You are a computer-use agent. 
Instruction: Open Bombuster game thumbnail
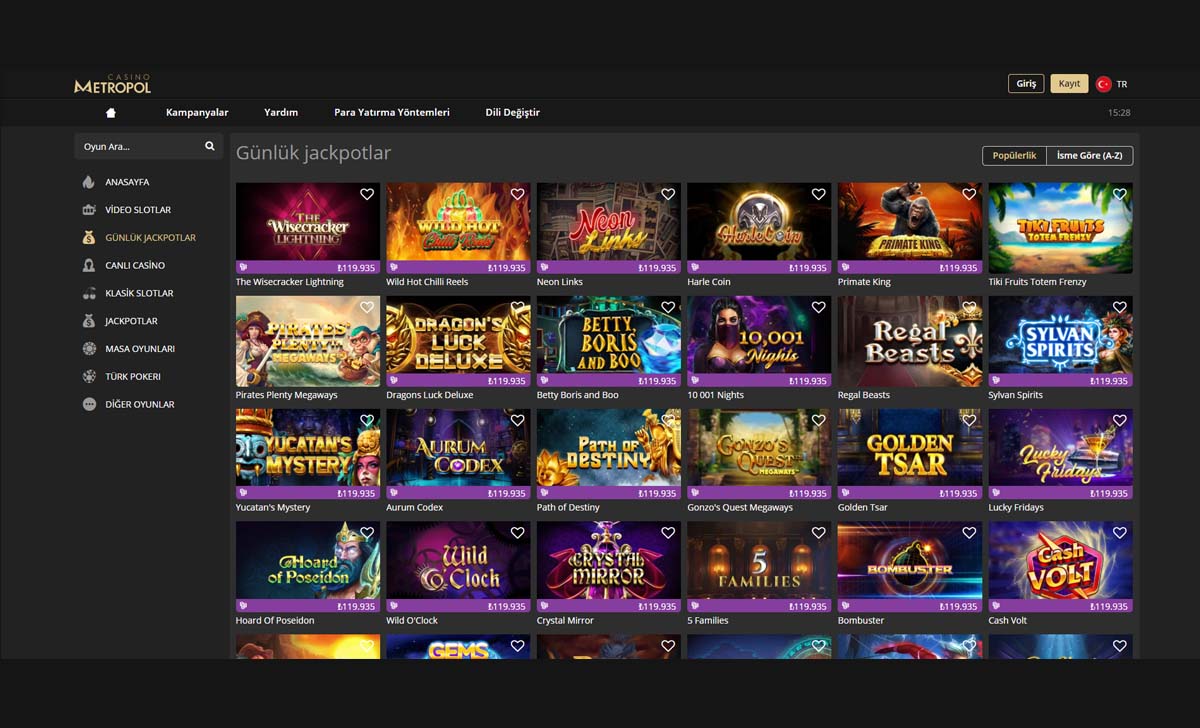point(910,567)
